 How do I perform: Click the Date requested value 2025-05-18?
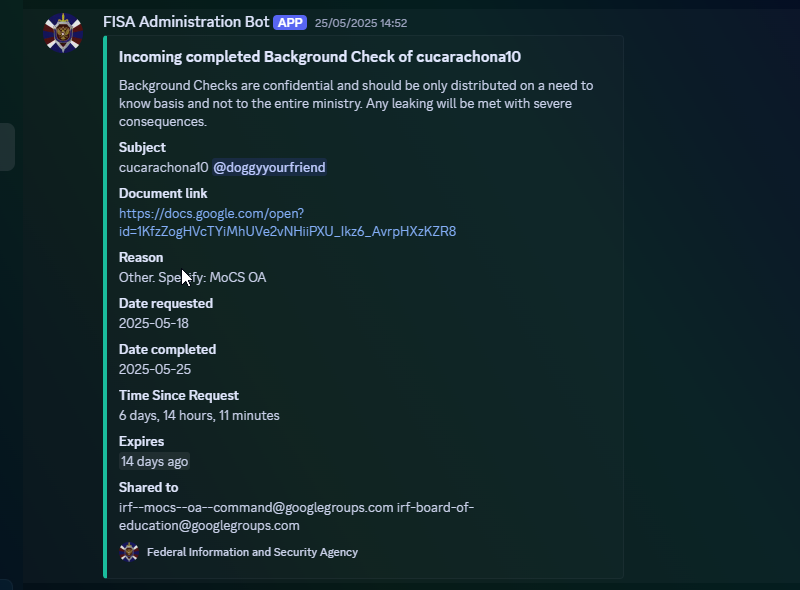coord(154,324)
